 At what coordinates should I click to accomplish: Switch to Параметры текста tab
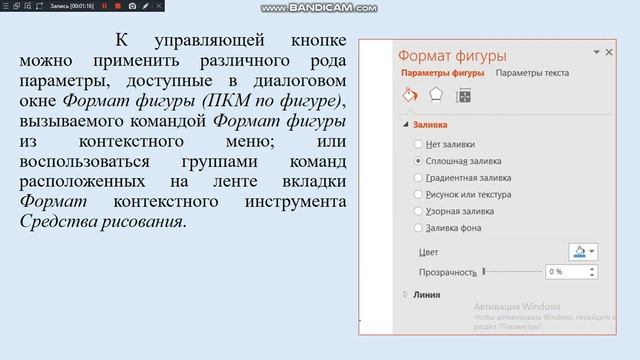click(532, 73)
